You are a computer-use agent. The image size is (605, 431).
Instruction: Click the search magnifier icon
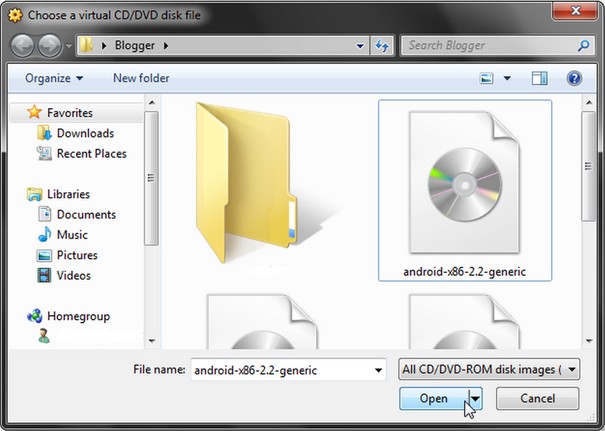pos(583,46)
